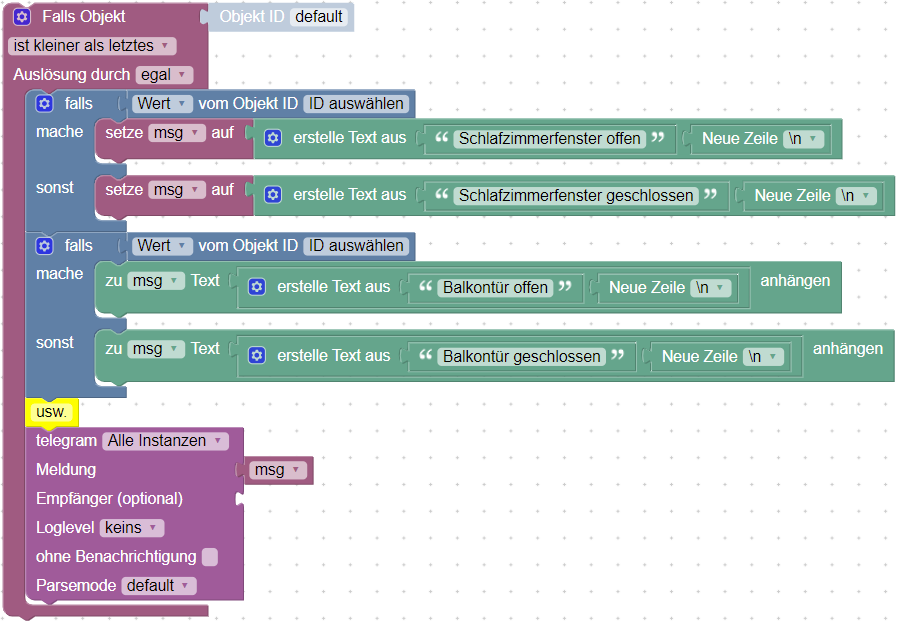Image resolution: width=900 pixels, height=626 pixels.
Task: Open the gear of the Schlafzimmerfenster offen text block
Action: pos(273,138)
